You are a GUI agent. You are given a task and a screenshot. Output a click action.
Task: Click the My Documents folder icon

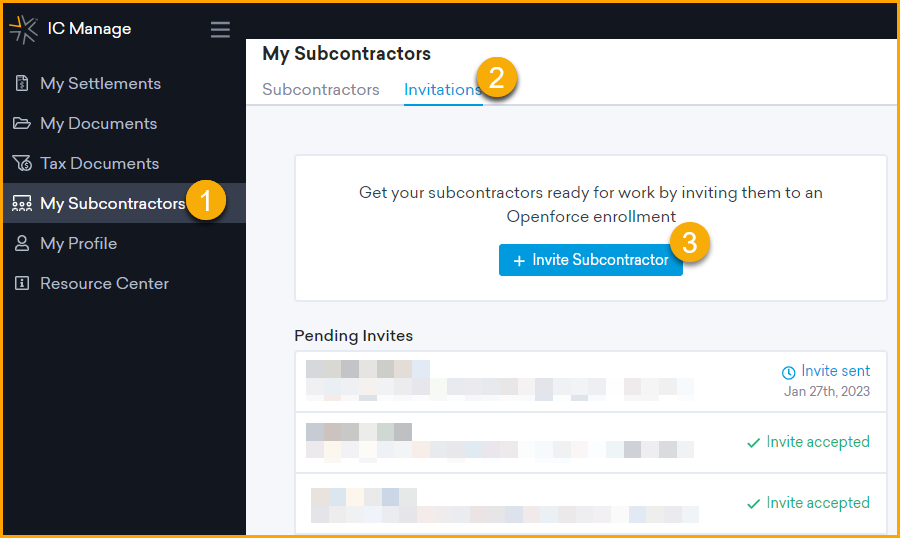[22, 123]
